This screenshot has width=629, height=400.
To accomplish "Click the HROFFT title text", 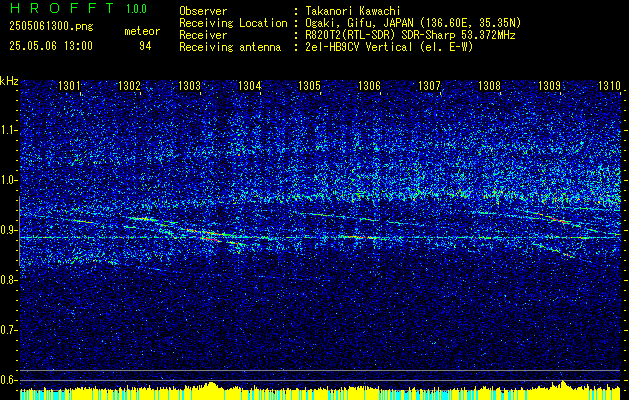I will coord(61,8).
